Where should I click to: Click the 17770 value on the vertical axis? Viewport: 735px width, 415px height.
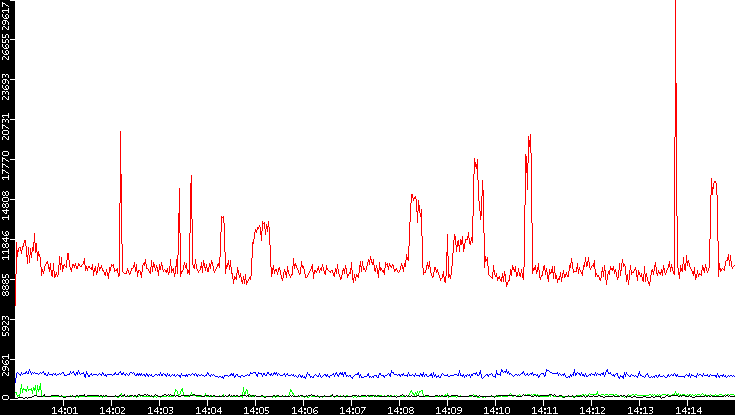pos(6,166)
